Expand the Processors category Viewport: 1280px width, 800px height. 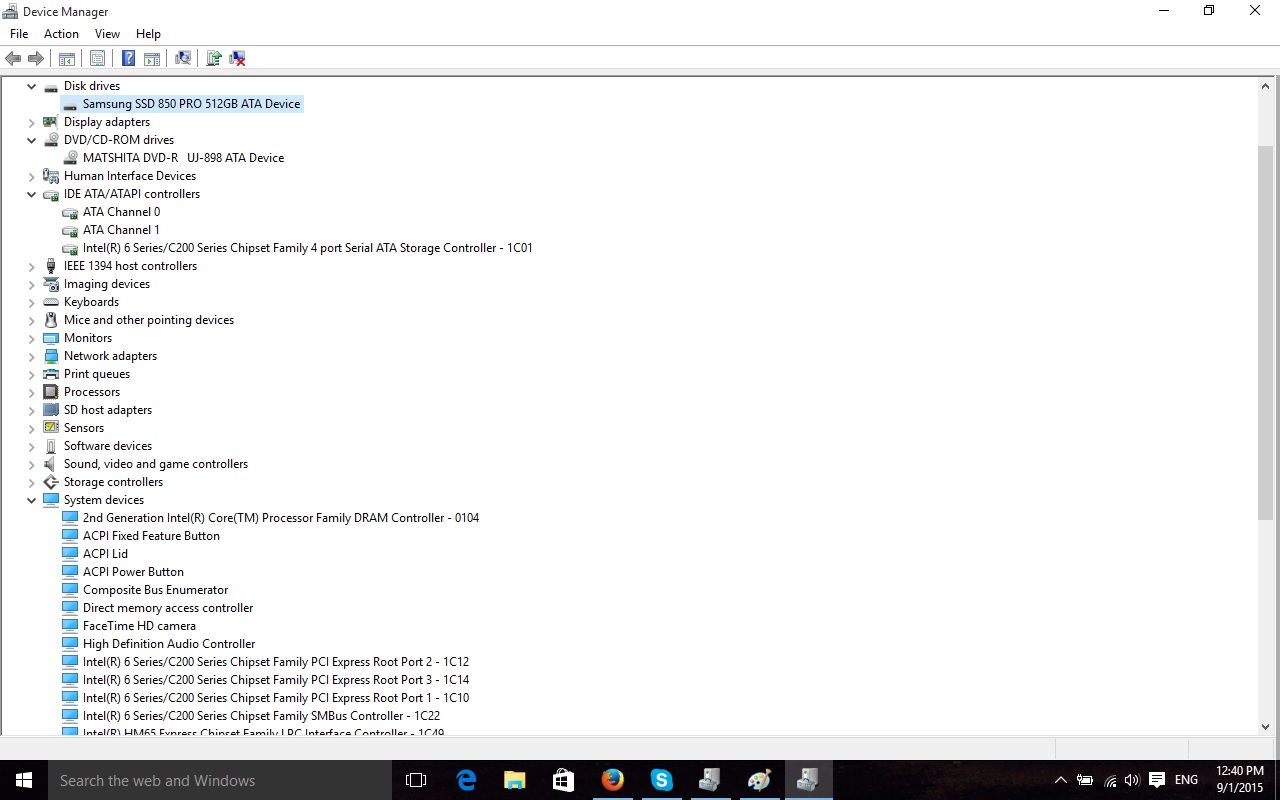pyautogui.click(x=32, y=392)
